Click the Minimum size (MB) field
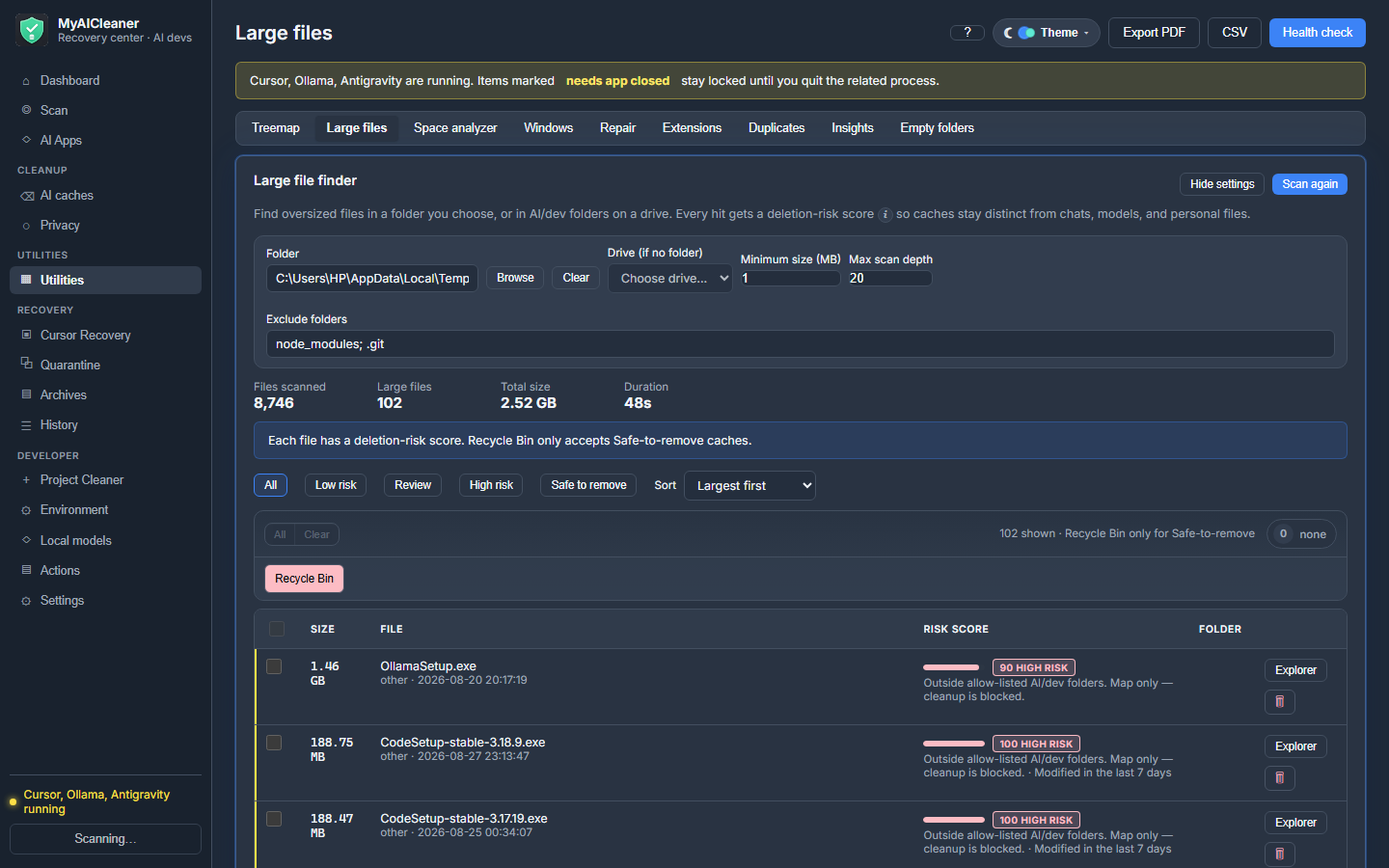This screenshot has height=868, width=1389. click(x=790, y=279)
